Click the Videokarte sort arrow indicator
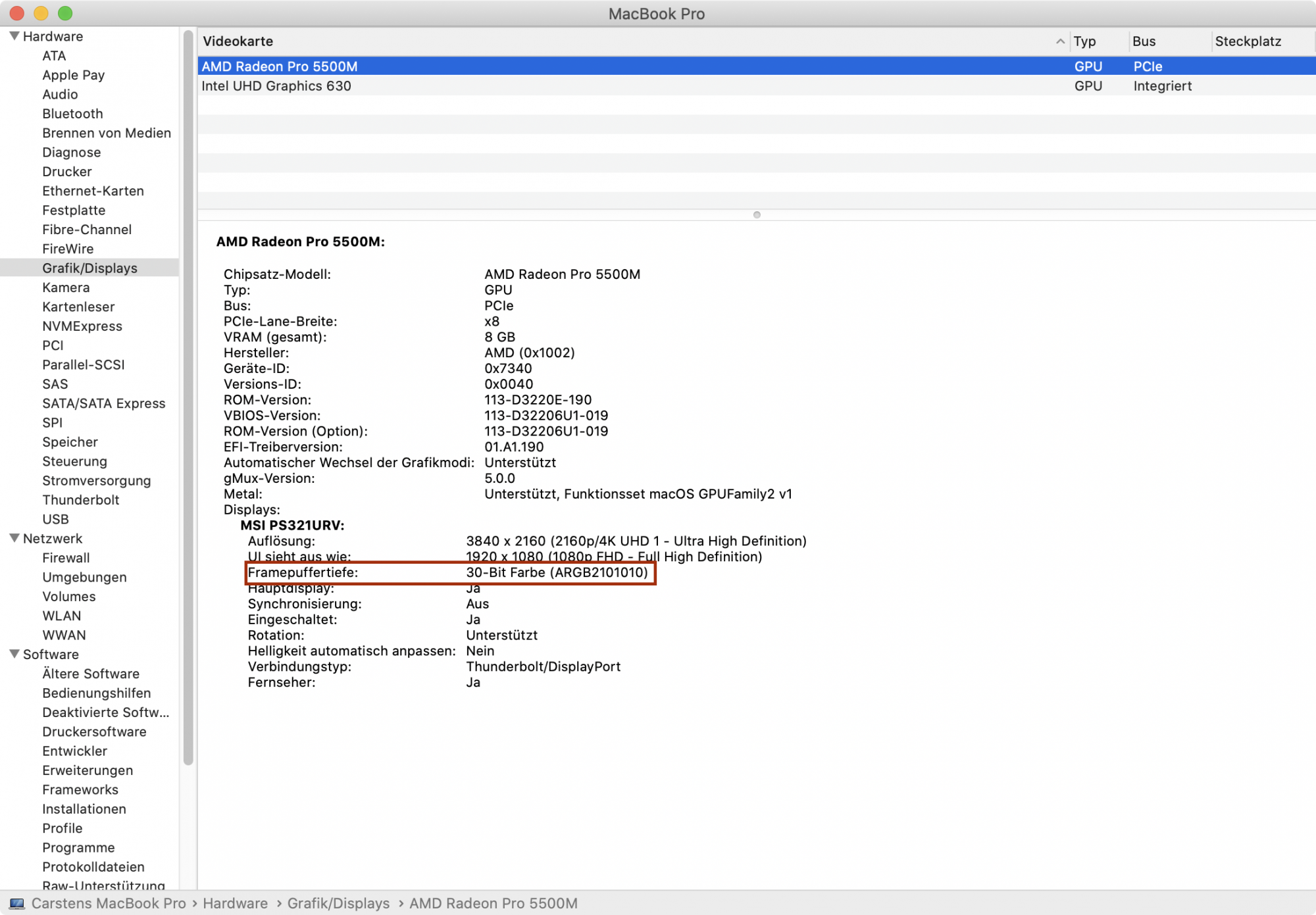The height and width of the screenshot is (915, 1316). 1060,41
